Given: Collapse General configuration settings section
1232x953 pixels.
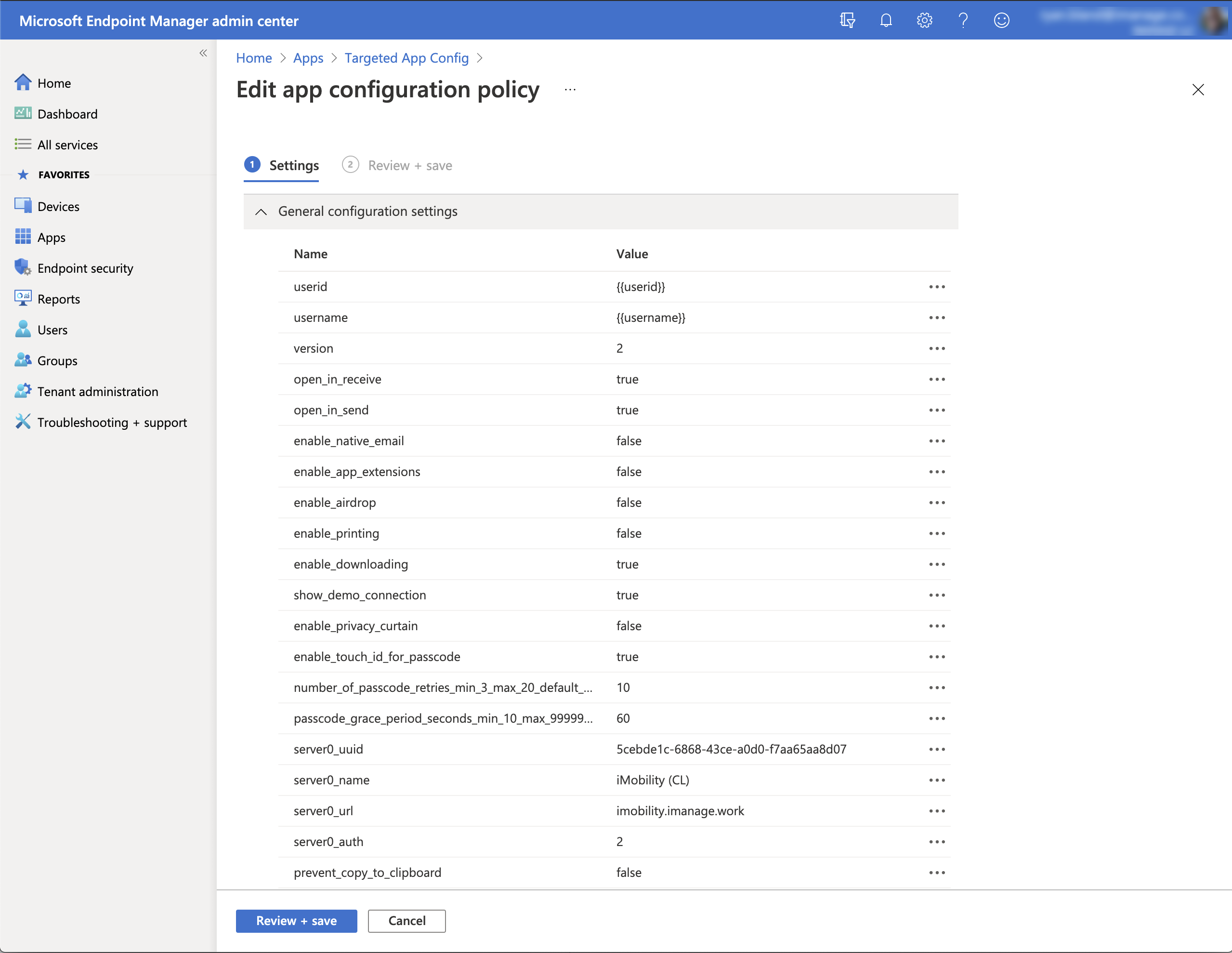Looking at the screenshot, I should pyautogui.click(x=261, y=212).
